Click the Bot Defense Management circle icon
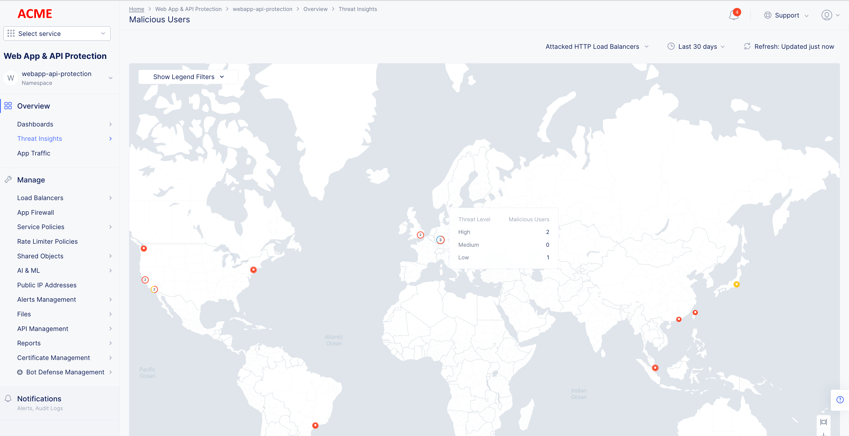This screenshot has width=849, height=436. click(x=20, y=373)
